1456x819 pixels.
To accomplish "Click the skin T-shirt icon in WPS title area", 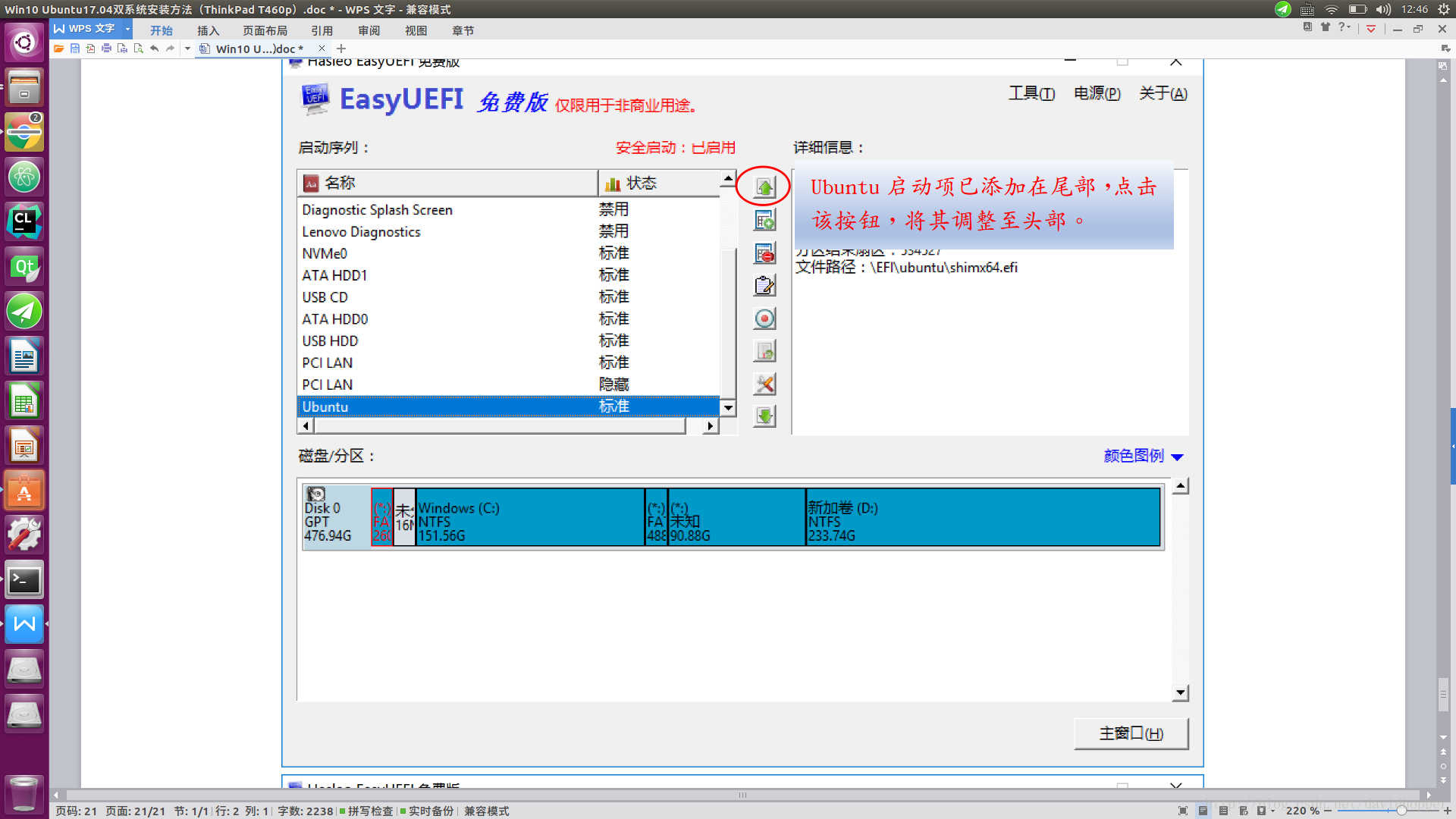I will (x=1326, y=27).
